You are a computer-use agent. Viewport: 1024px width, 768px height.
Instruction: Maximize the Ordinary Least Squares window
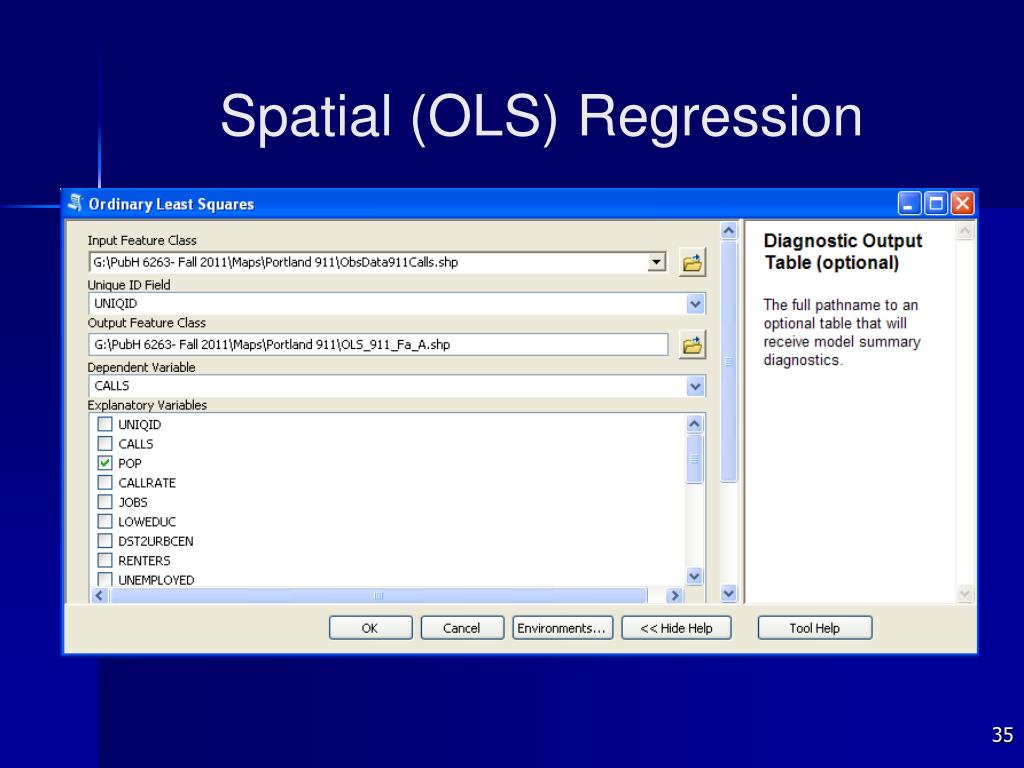(936, 204)
